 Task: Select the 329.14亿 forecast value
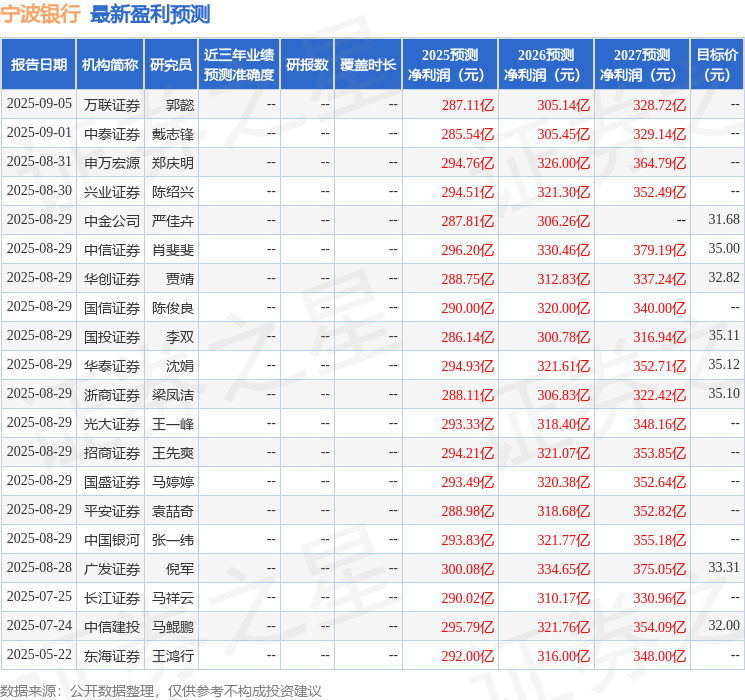click(x=659, y=134)
